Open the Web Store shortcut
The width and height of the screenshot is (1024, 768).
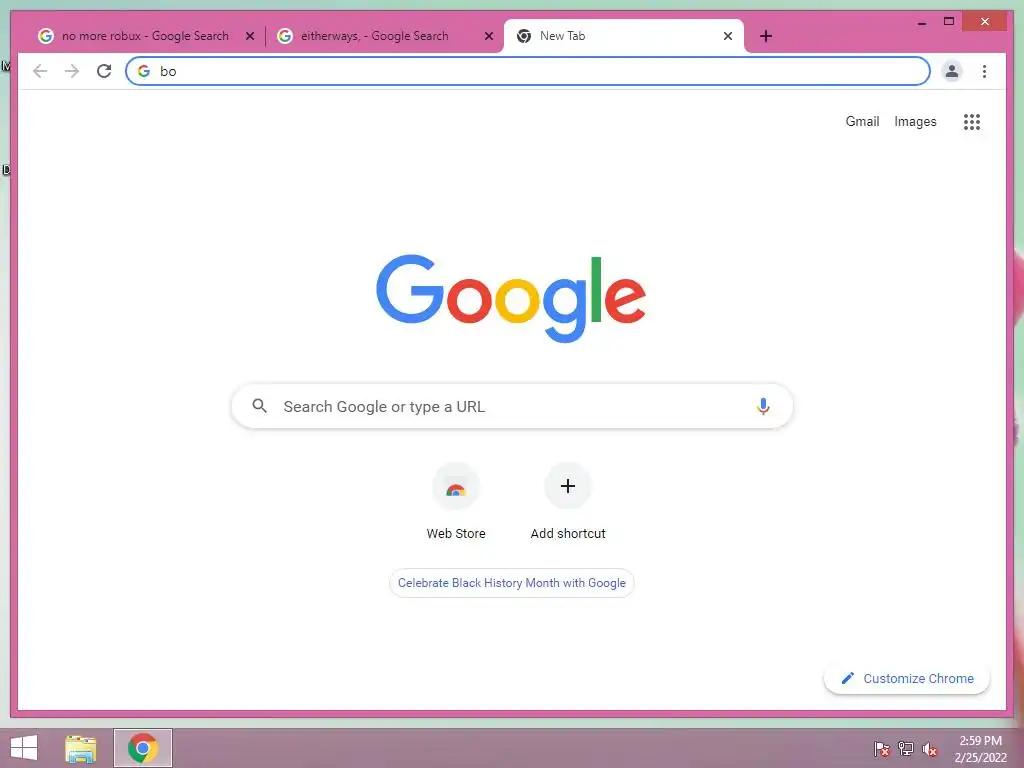[456, 502]
